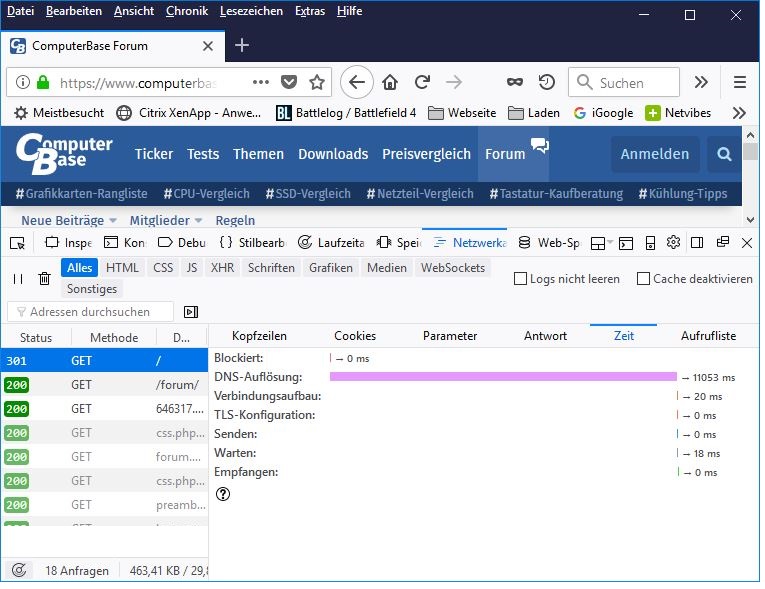Screen dimensions: 765x589
Task: Toggle the Grafiken request filter
Action: [x=331, y=268]
